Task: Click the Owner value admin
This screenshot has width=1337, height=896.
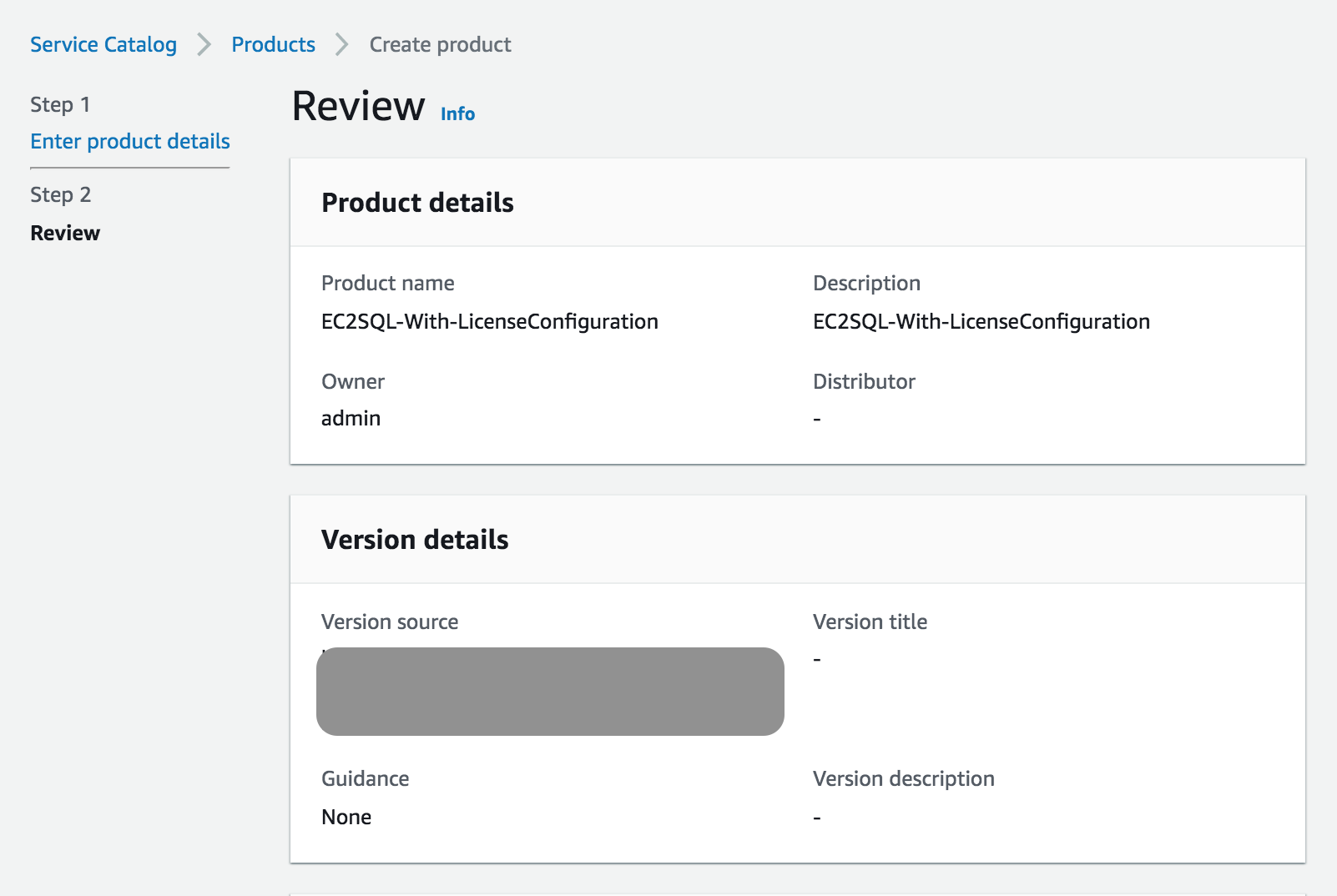Action: (x=351, y=418)
